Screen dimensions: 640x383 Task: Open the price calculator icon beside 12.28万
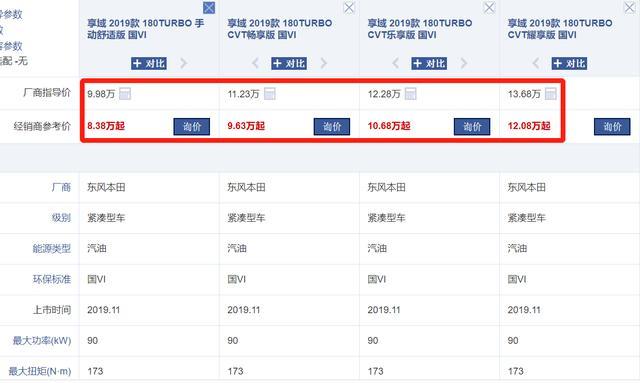pyautogui.click(x=411, y=94)
